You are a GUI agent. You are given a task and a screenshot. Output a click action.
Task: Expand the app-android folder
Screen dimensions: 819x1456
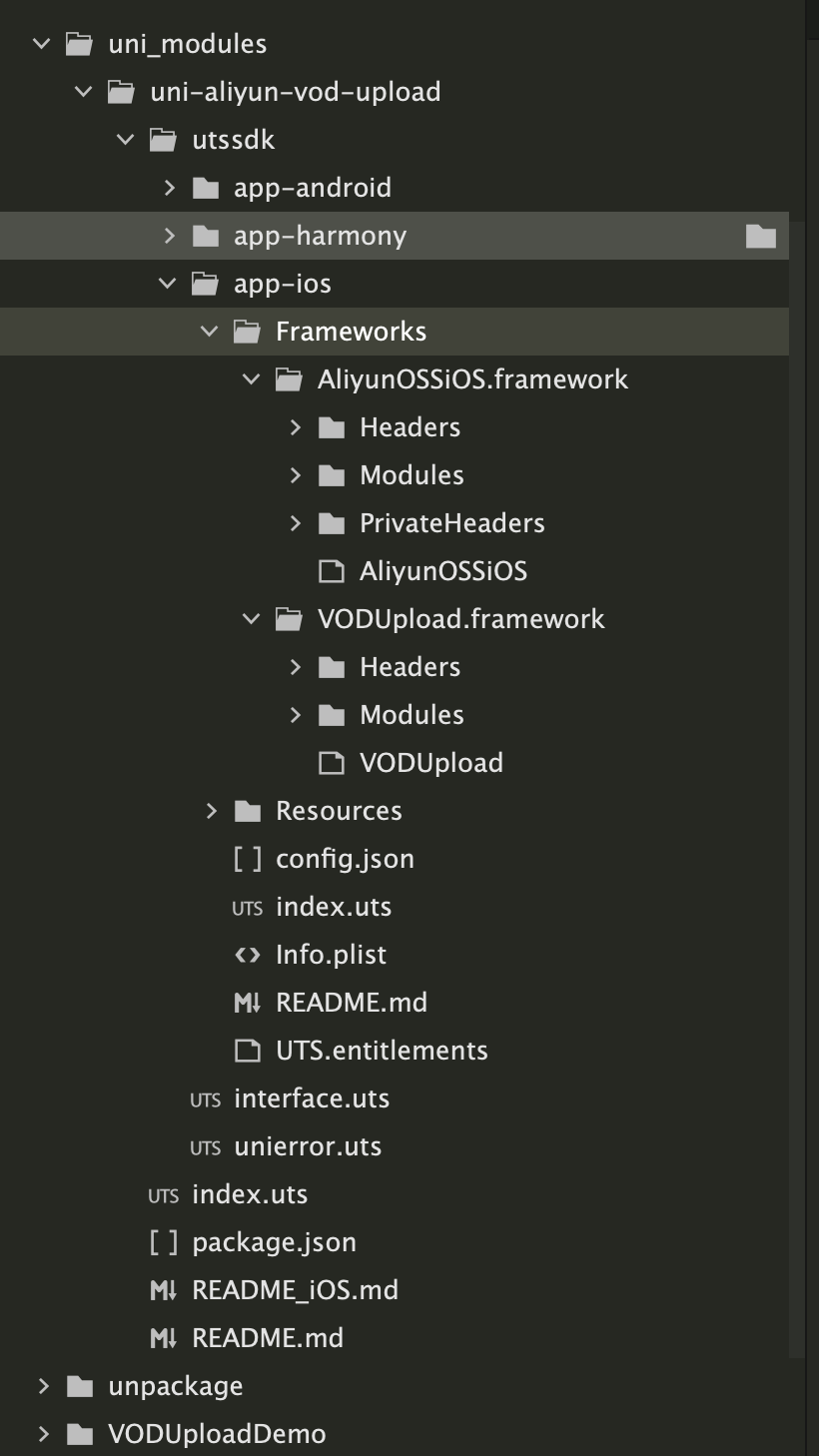[169, 188]
